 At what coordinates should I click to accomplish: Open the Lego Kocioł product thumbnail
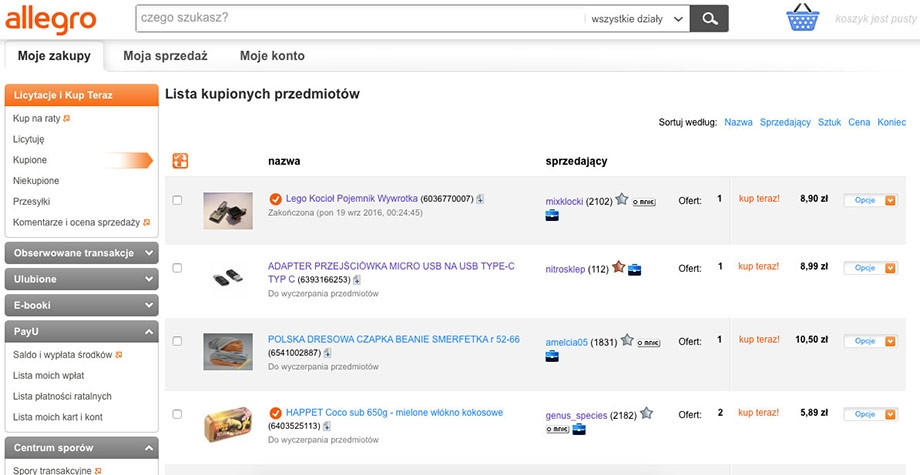(x=228, y=210)
